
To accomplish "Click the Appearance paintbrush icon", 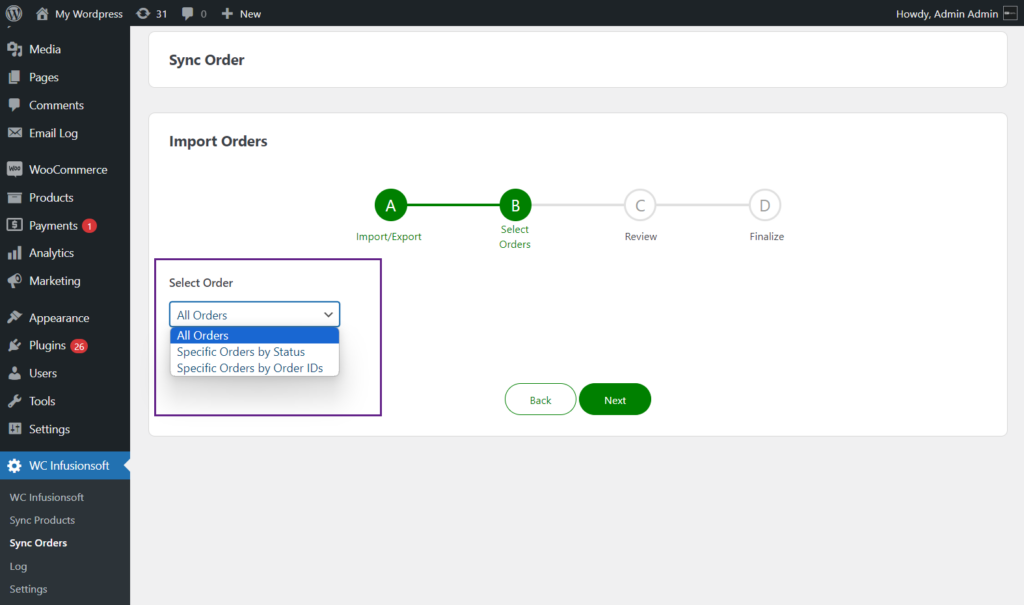I will tap(14, 318).
